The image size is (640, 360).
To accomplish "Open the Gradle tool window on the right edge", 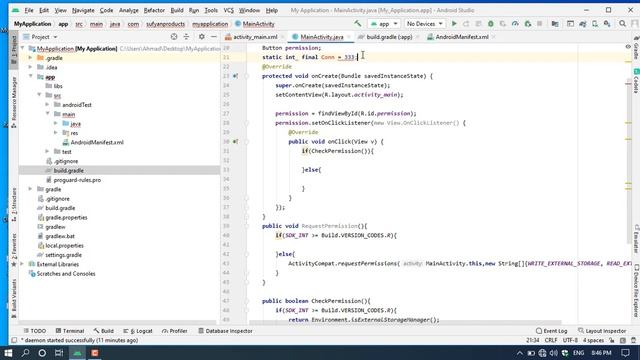I will coord(636,49).
